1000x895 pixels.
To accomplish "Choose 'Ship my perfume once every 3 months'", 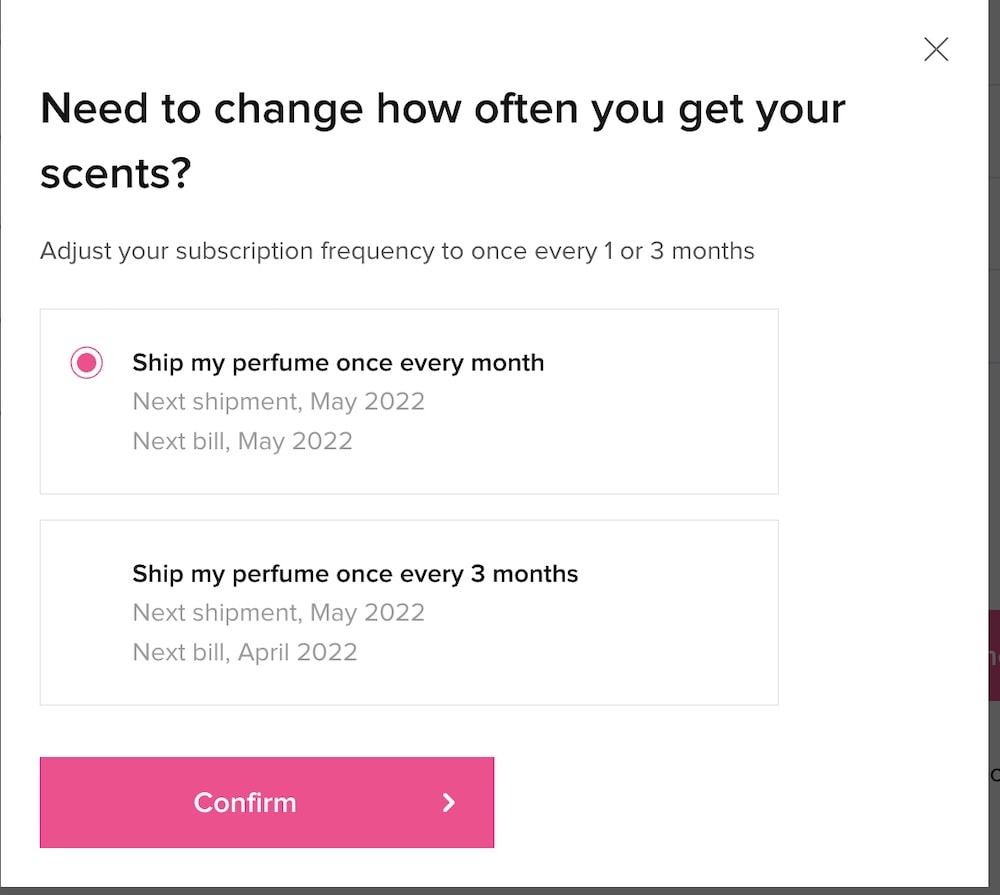I will click(x=355, y=574).
